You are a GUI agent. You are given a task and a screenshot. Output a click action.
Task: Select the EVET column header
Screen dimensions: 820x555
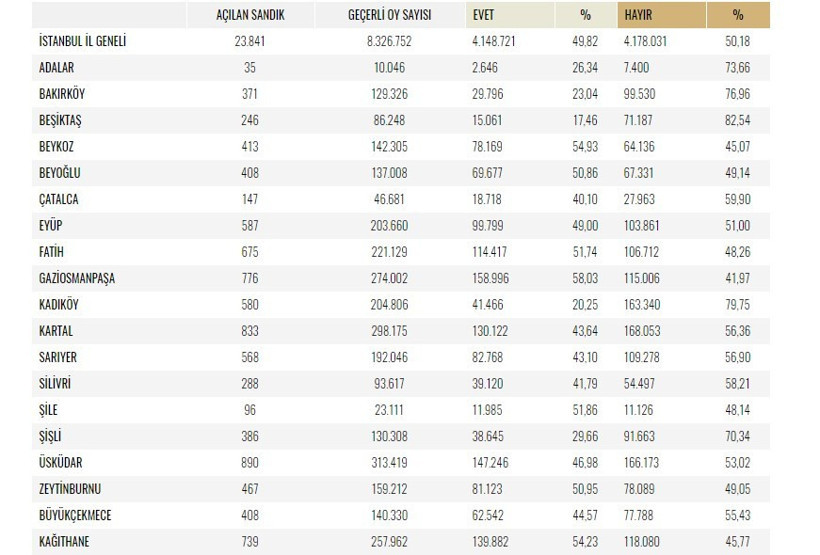pyautogui.click(x=485, y=15)
